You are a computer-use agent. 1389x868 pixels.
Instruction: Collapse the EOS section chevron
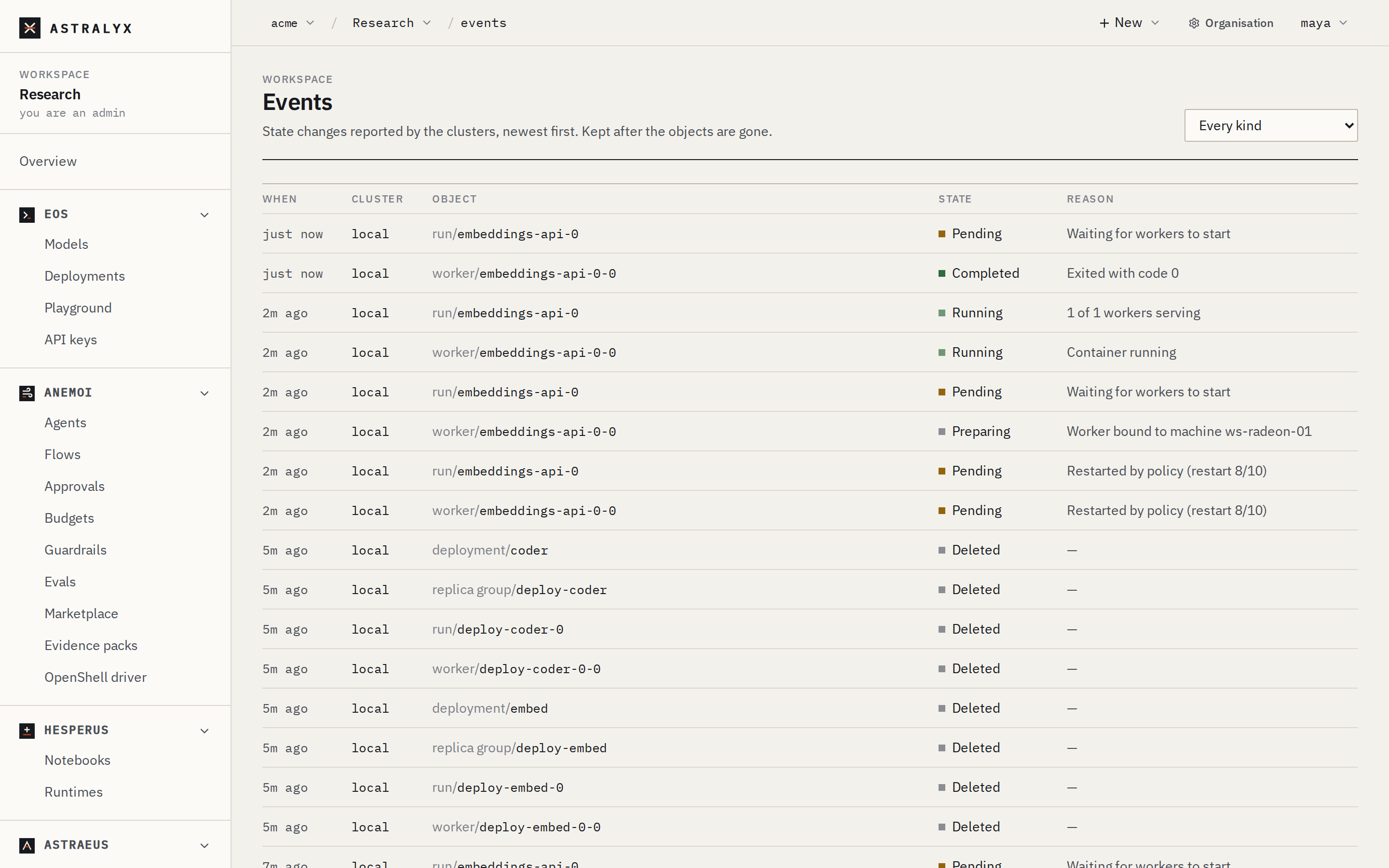pos(204,215)
